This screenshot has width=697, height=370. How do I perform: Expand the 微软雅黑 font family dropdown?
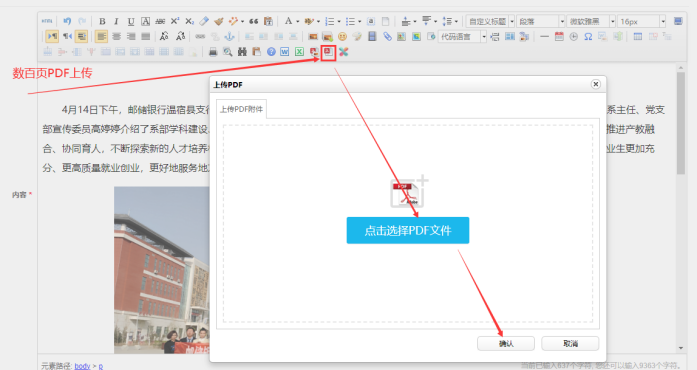tap(613, 21)
